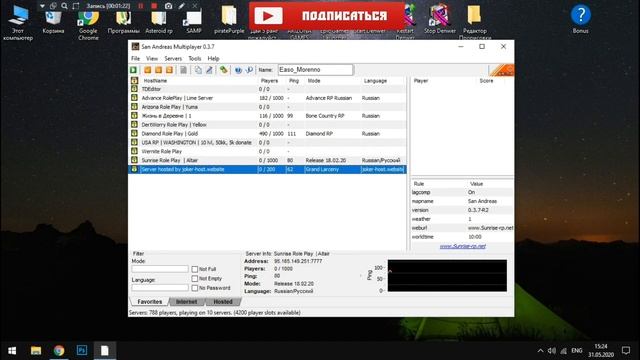Select the Wernite Role Play server row
Screen dimensions: 640x360
point(267,151)
